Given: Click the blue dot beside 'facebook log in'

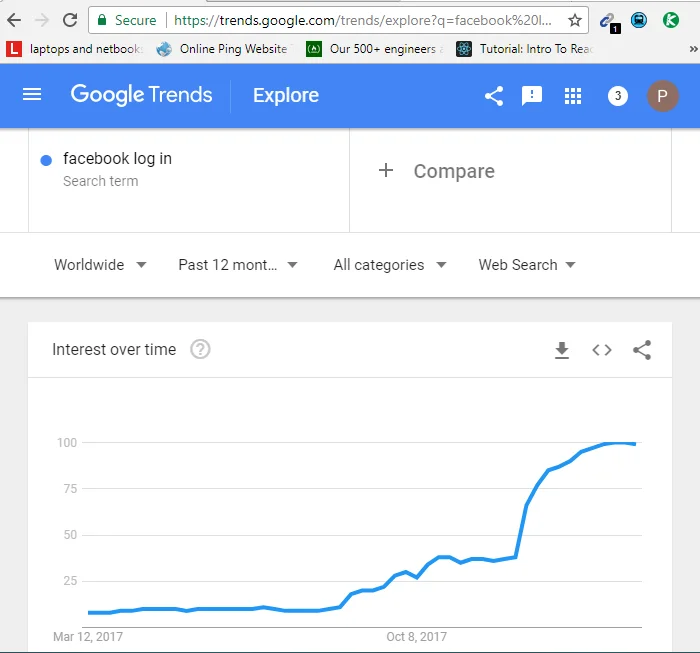Looking at the screenshot, I should [46, 160].
